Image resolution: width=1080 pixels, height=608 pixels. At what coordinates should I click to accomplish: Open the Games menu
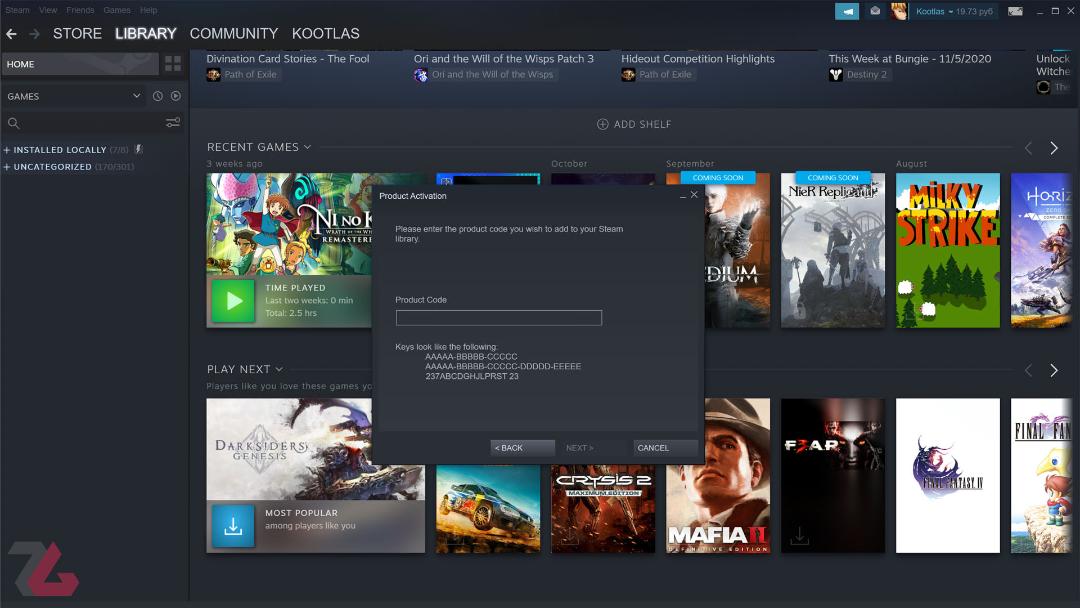pyautogui.click(x=117, y=10)
